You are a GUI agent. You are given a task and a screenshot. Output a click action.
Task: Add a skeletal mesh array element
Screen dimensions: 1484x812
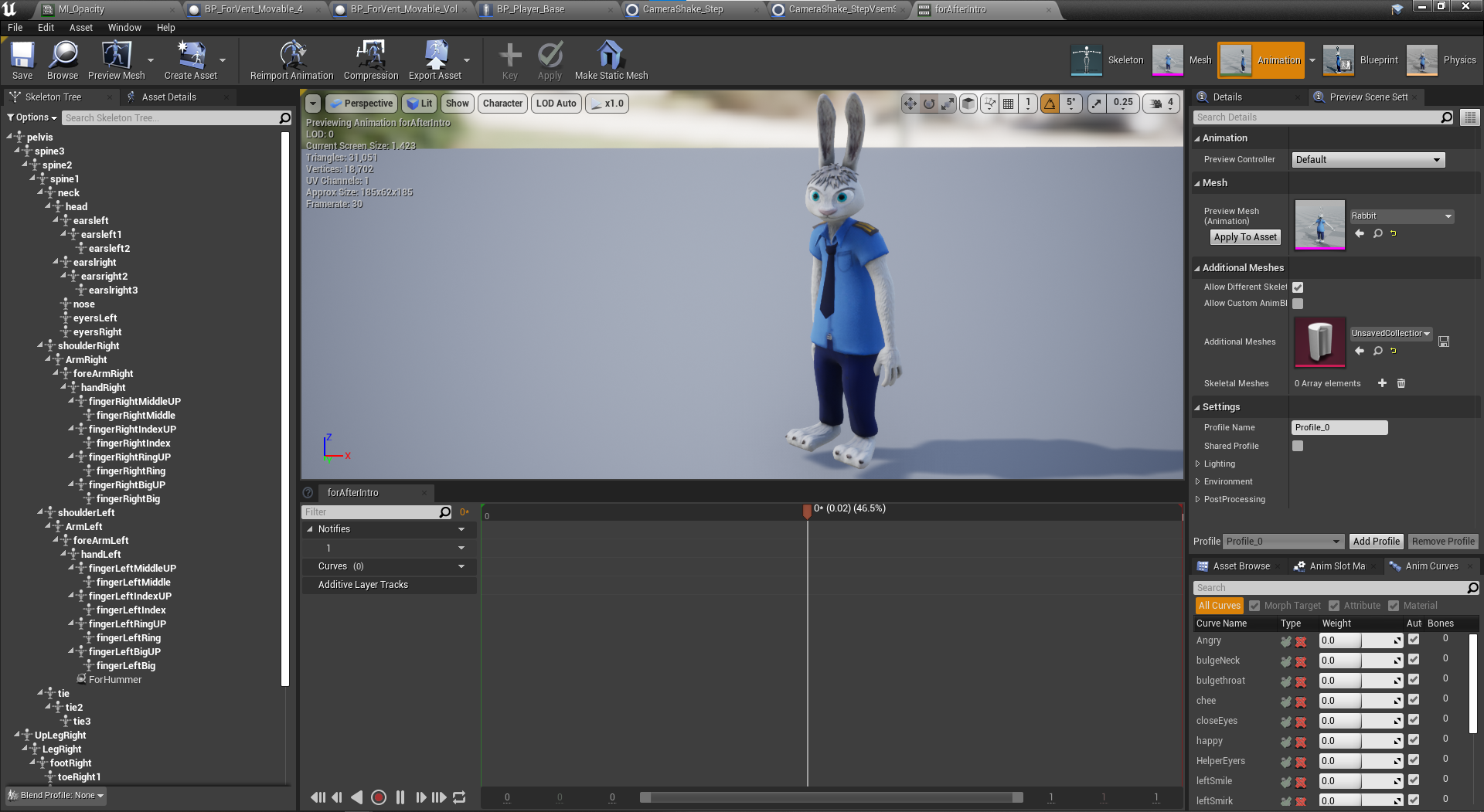(x=1382, y=383)
